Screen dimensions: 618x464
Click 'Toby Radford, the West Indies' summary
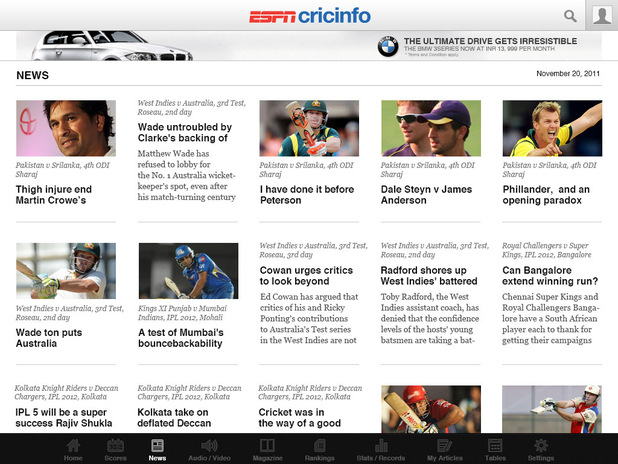pyautogui.click(x=430, y=319)
